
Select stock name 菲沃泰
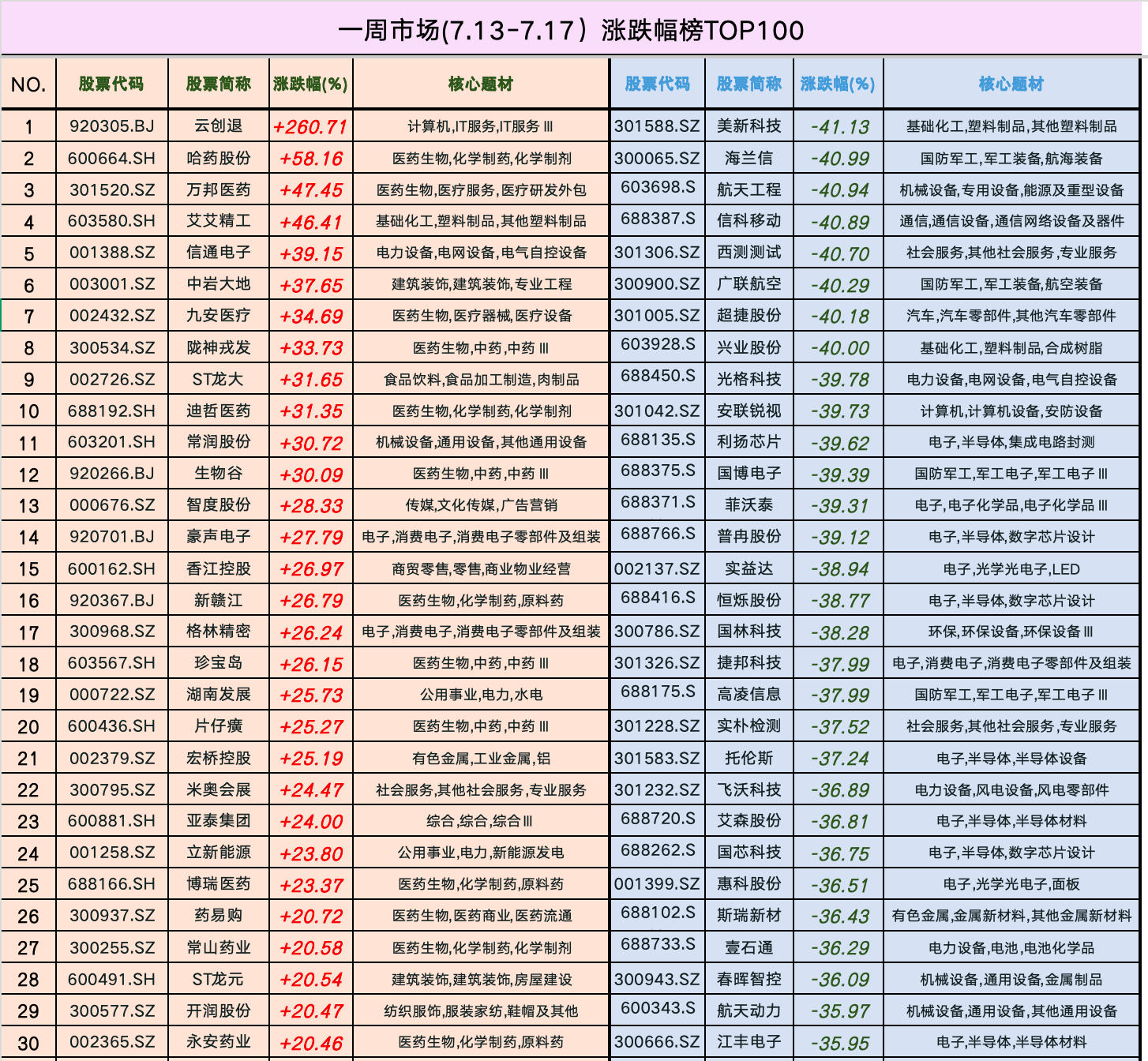pyautogui.click(x=749, y=505)
